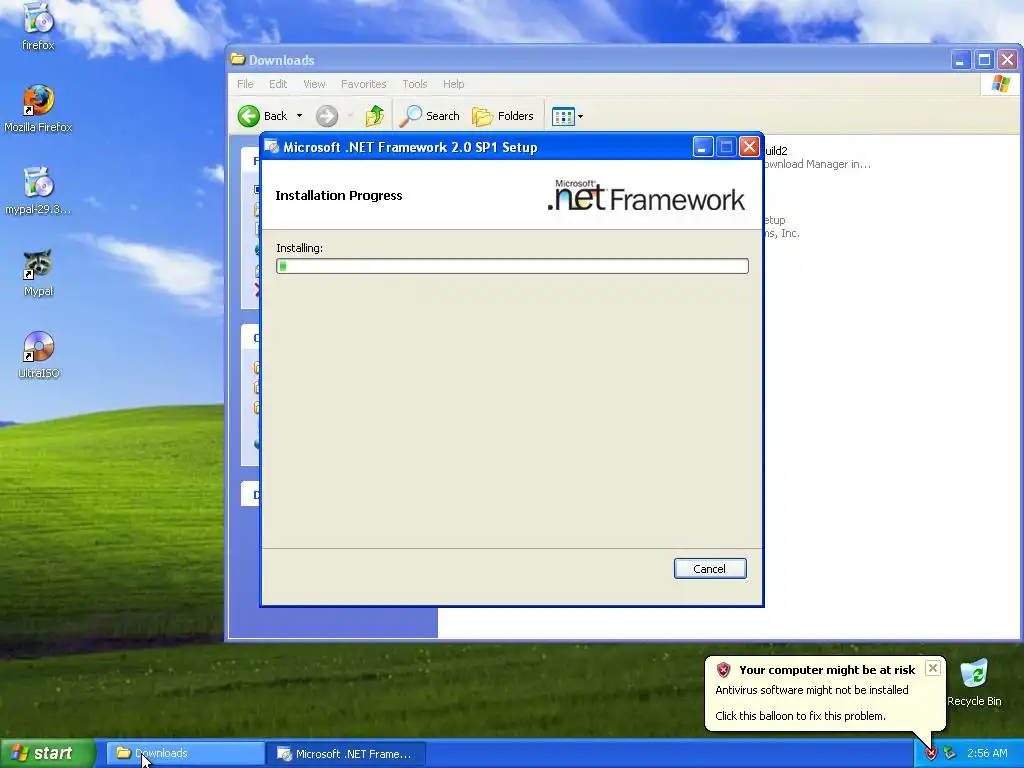Cancel the .NET Framework installation

(710, 568)
